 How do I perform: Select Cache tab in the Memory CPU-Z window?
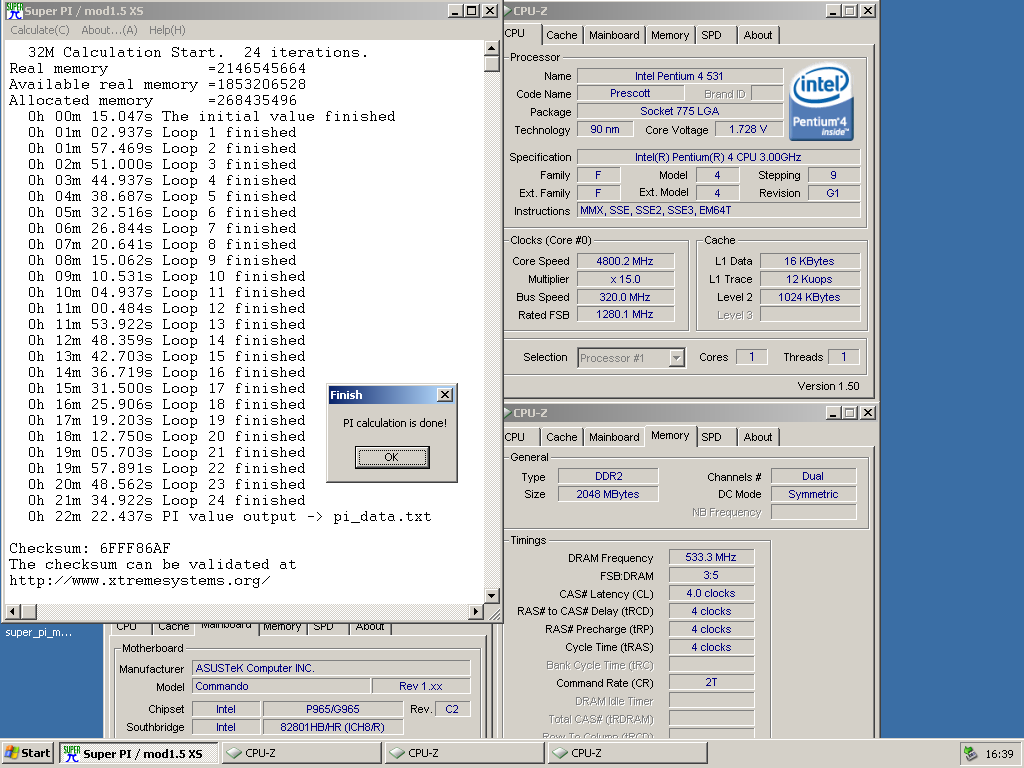(x=562, y=437)
